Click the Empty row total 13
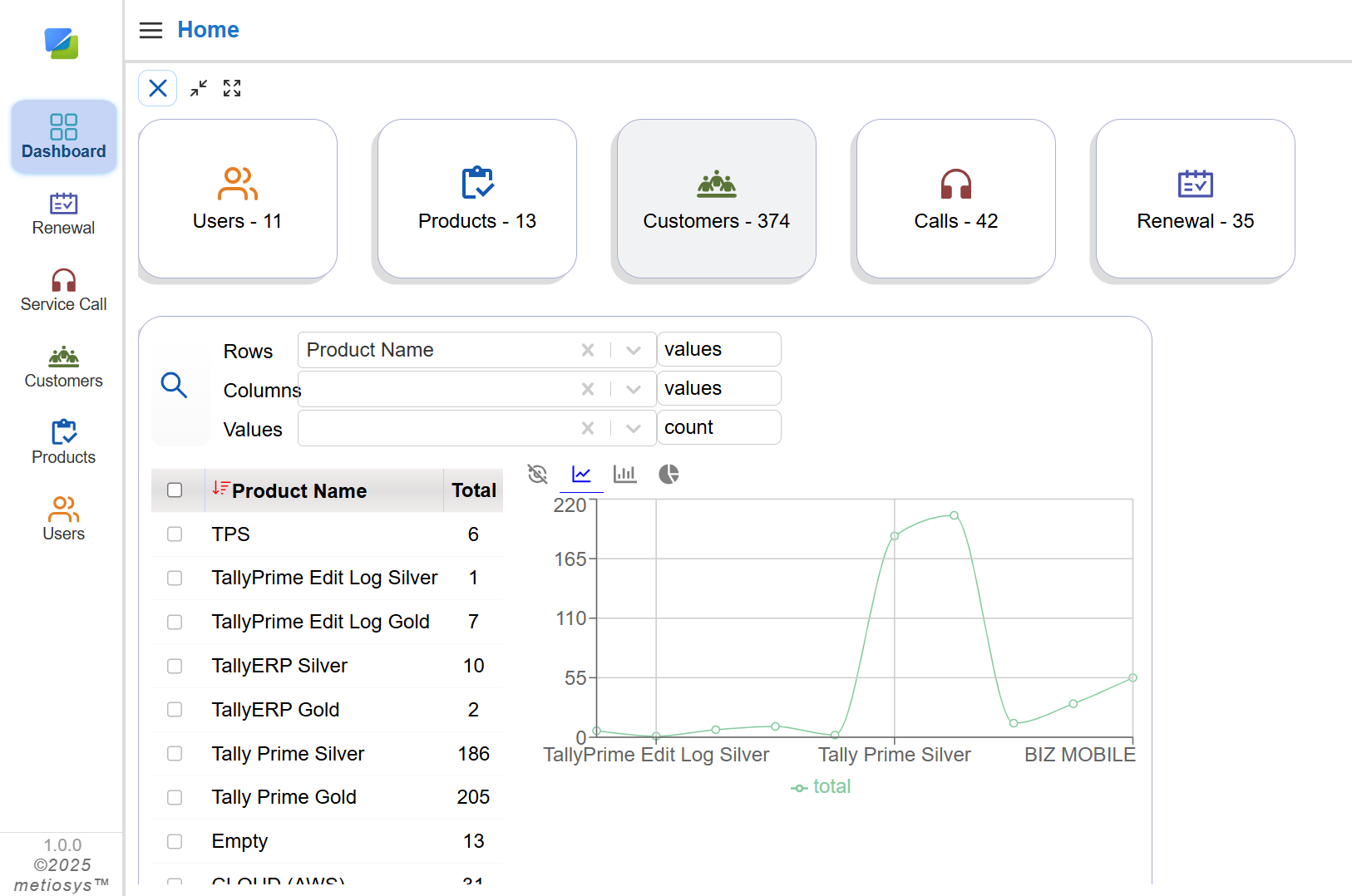 (473, 841)
